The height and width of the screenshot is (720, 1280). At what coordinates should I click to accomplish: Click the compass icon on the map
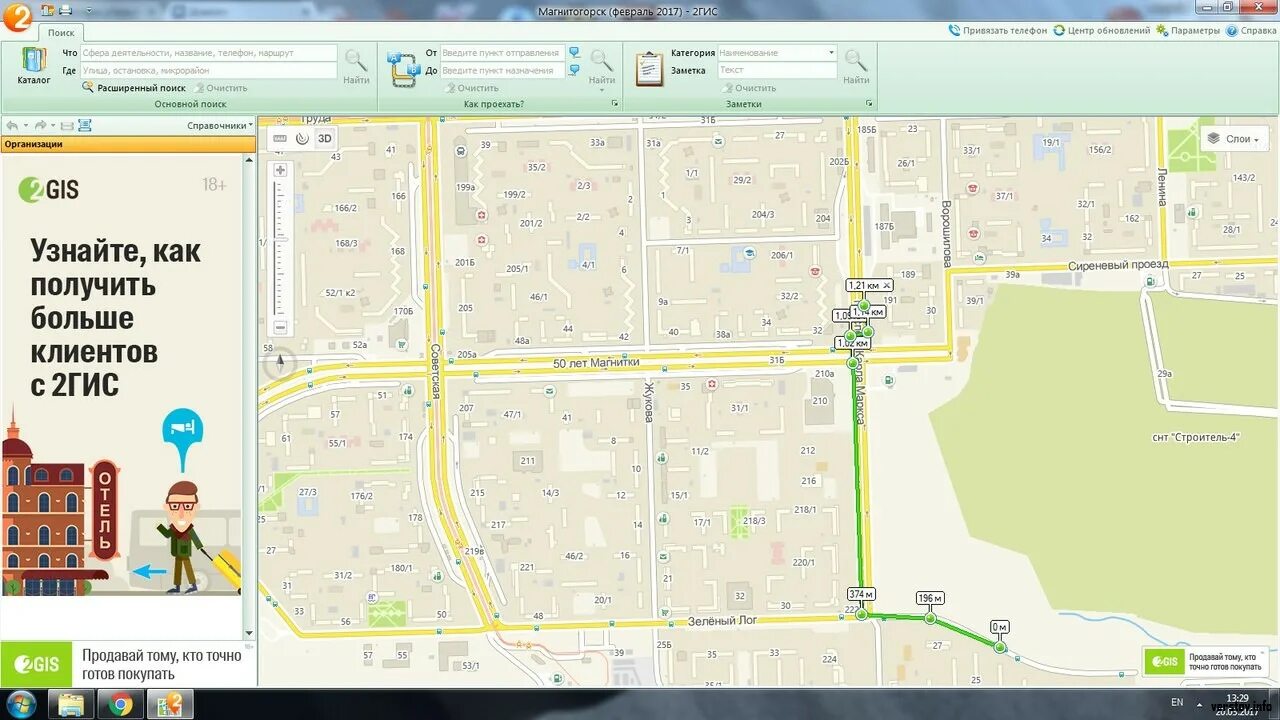click(x=280, y=363)
